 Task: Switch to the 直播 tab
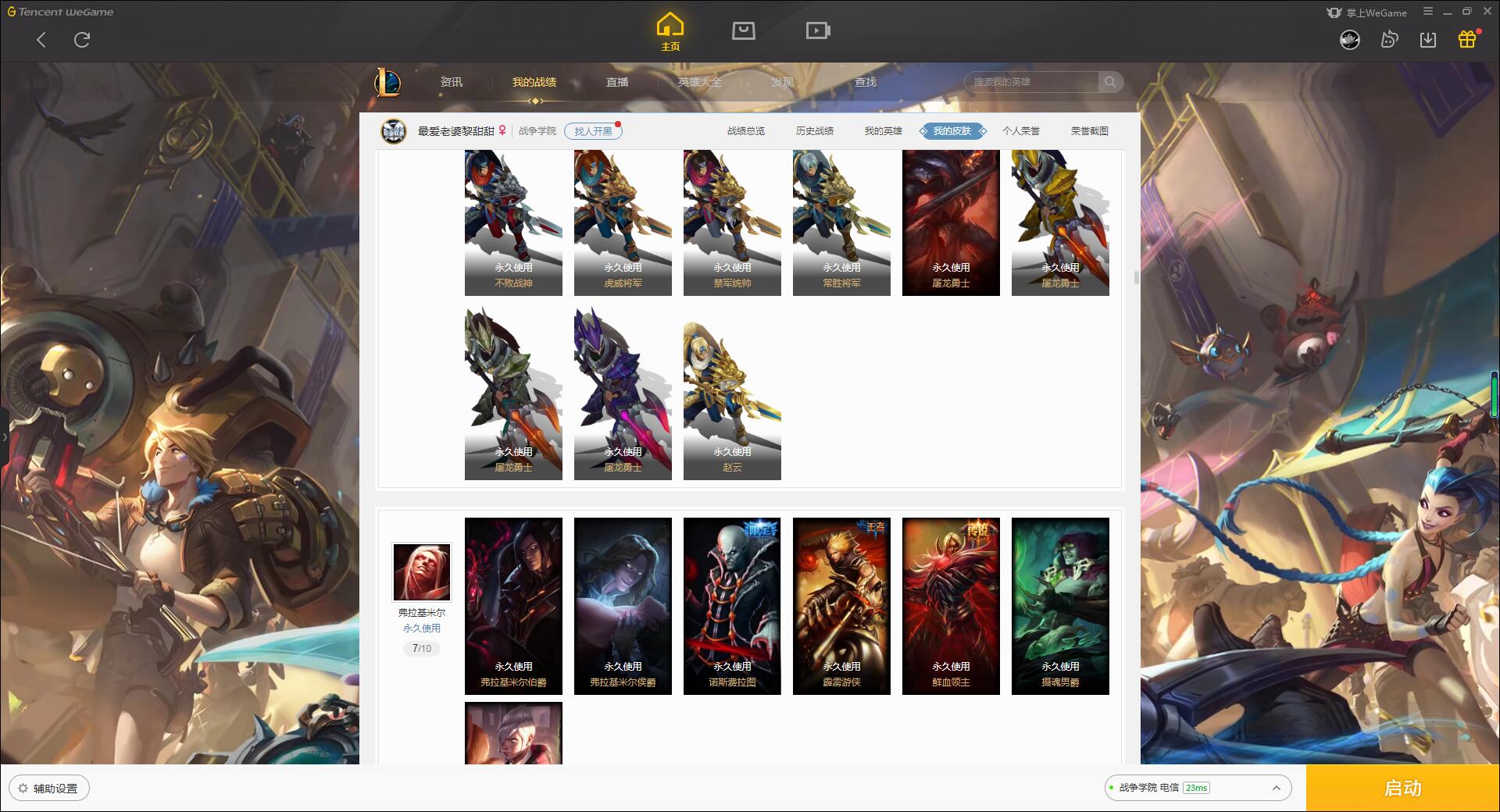click(x=617, y=82)
